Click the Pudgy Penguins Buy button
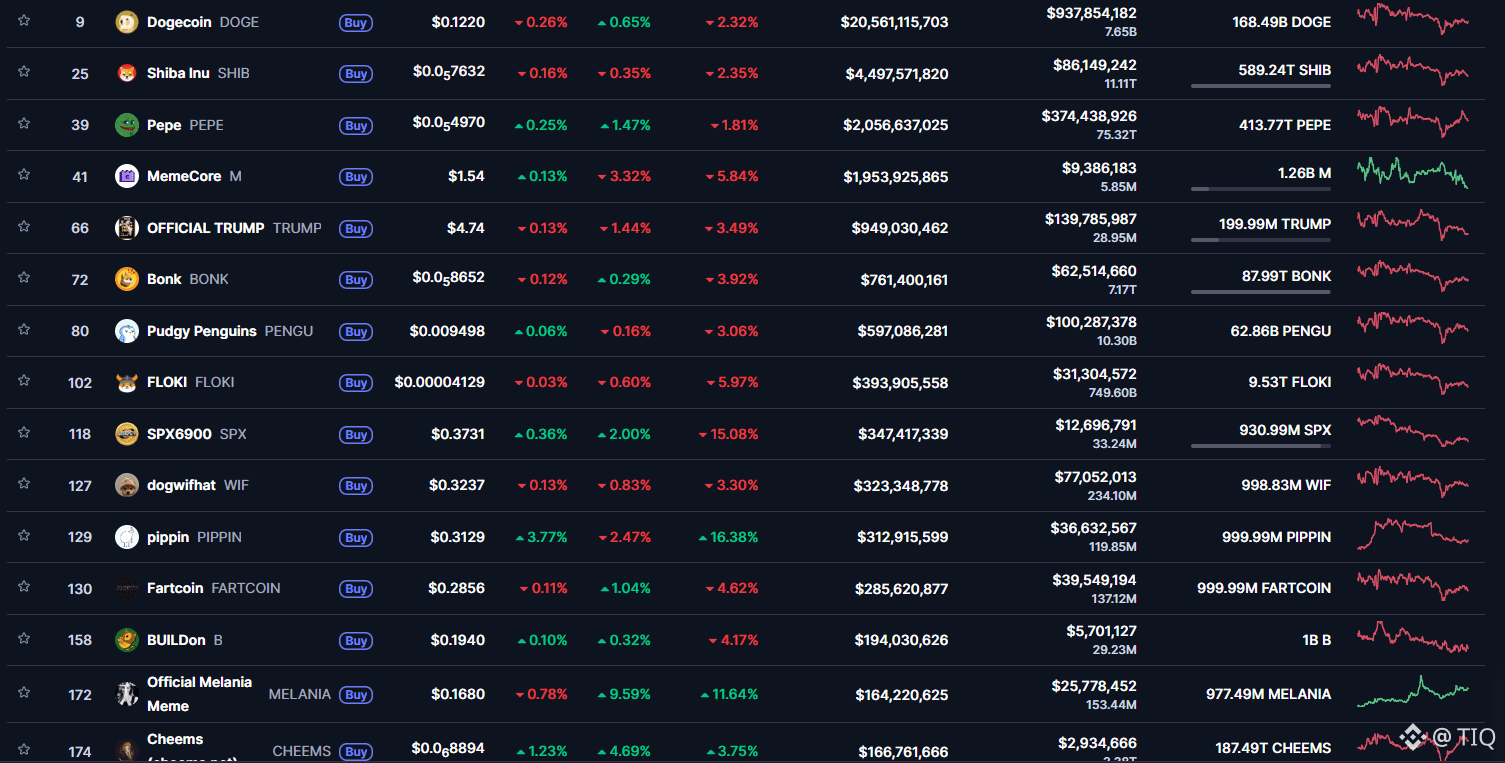Viewport: 1505px width, 763px height. (x=356, y=332)
